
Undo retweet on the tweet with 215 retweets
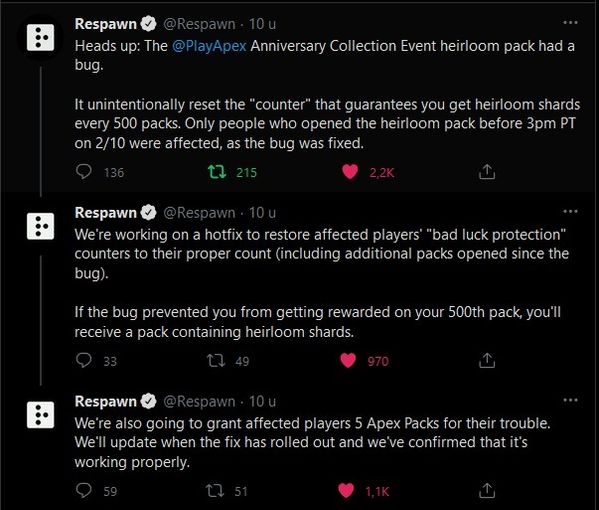pos(217,172)
